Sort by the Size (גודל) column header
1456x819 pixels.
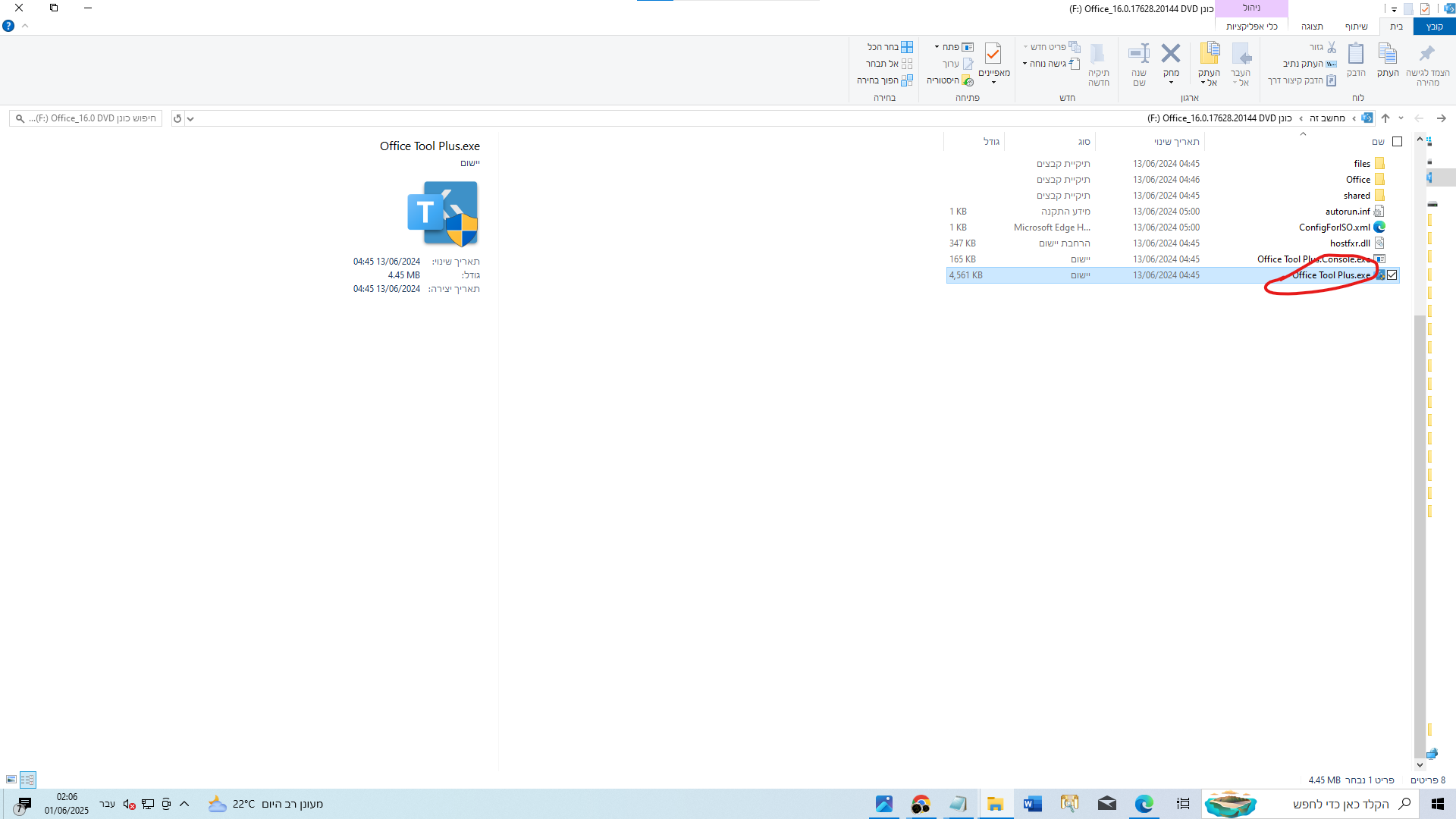974,142
